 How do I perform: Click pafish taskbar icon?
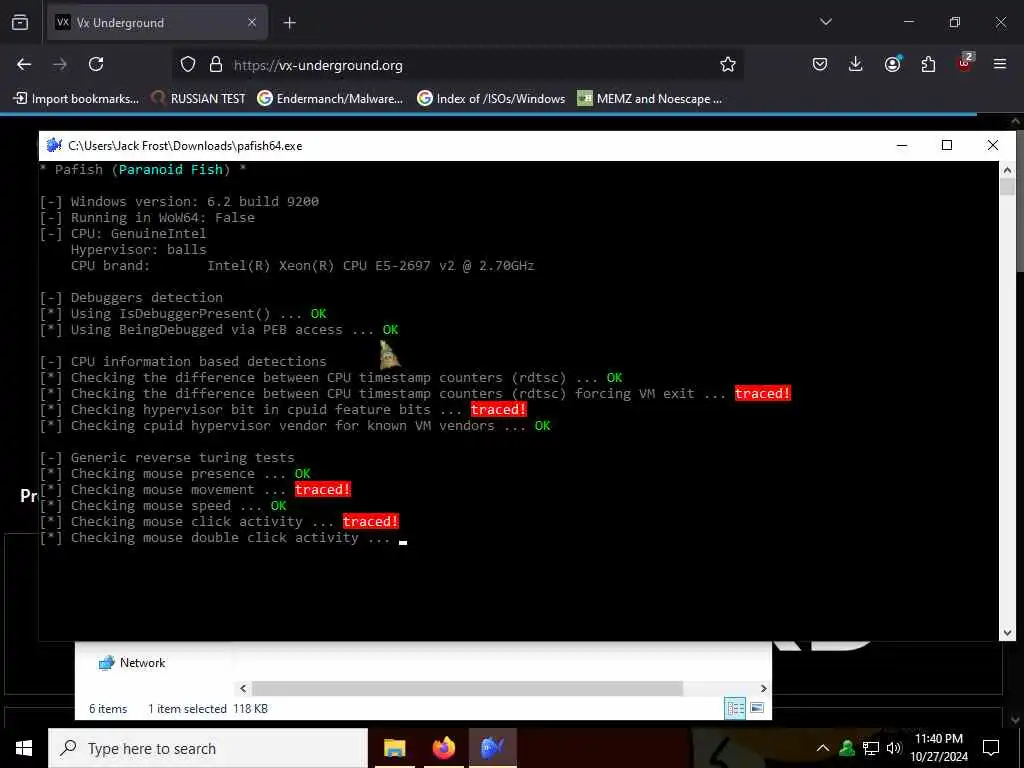click(492, 748)
